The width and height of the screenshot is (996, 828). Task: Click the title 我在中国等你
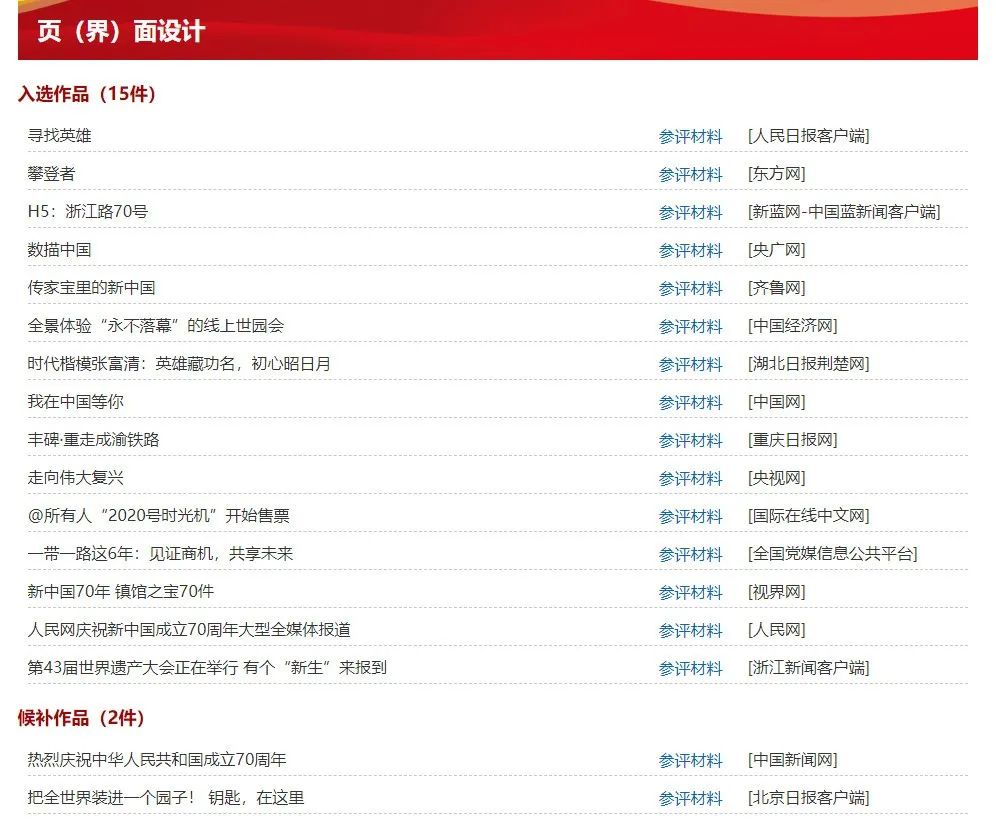point(76,401)
